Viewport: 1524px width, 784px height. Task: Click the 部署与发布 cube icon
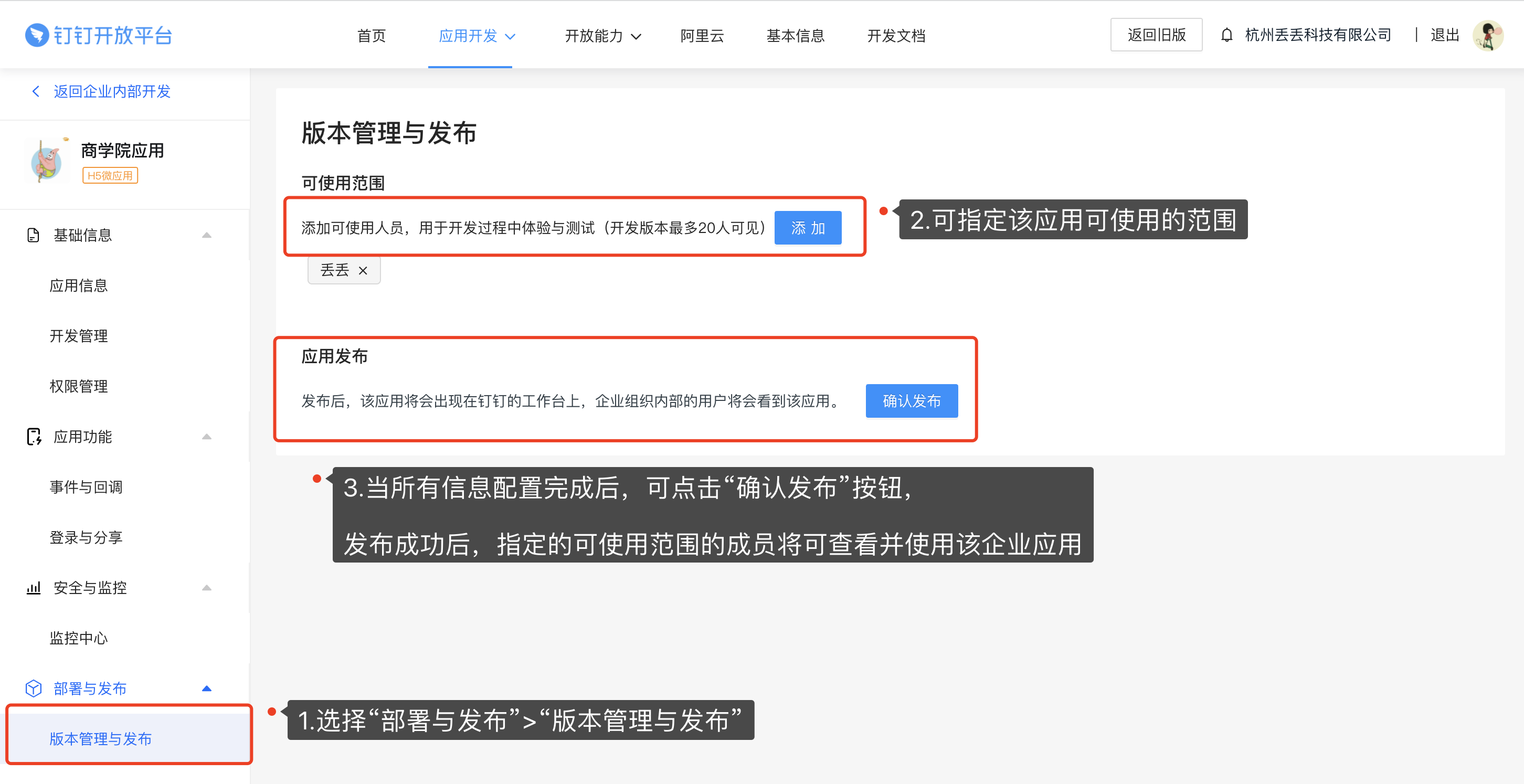(34, 688)
